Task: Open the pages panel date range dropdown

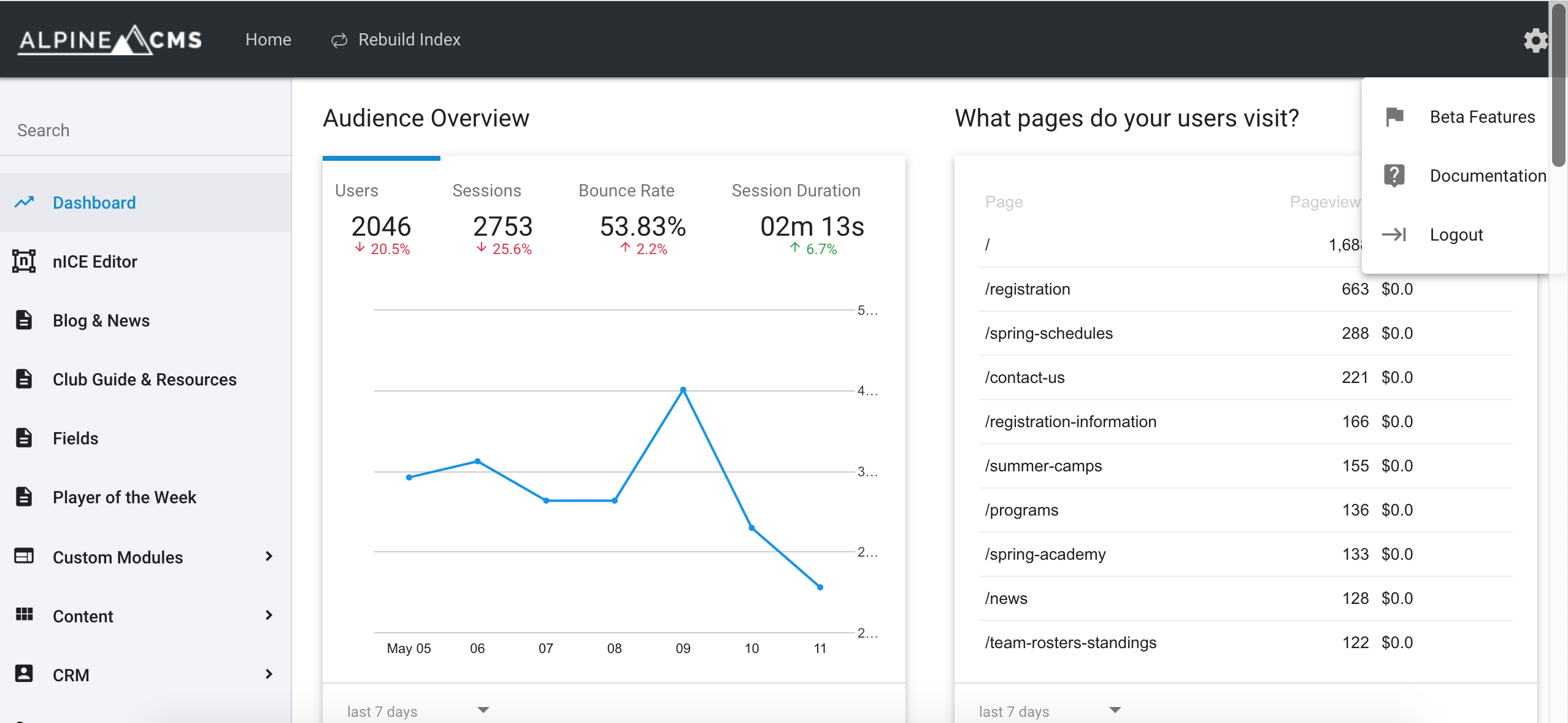Action: [1049, 711]
